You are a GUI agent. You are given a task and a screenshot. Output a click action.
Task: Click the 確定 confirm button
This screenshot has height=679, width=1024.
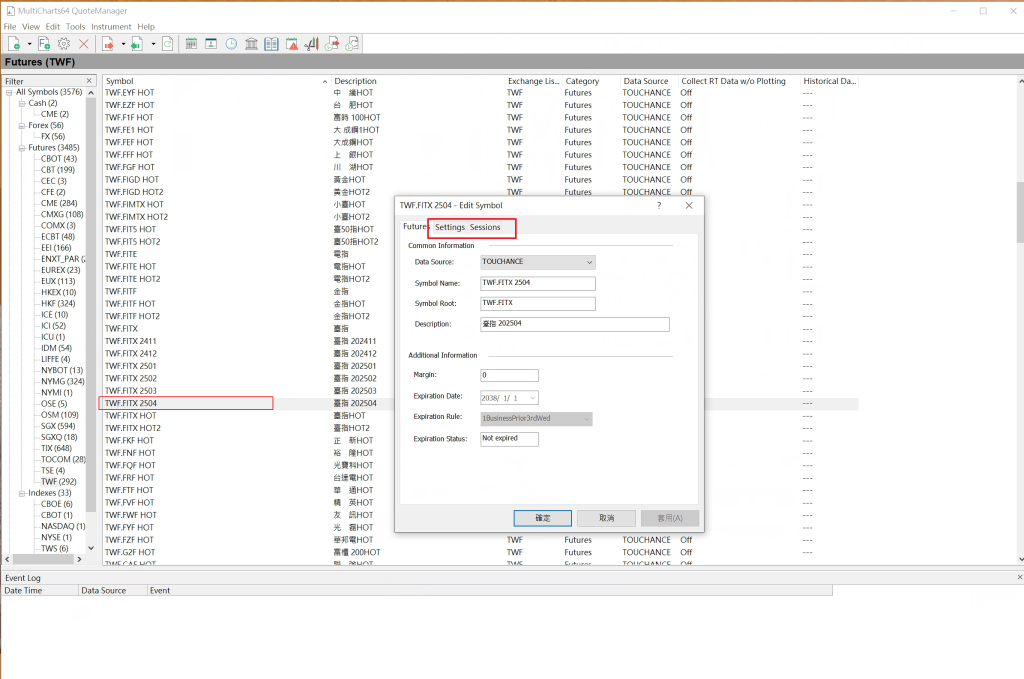click(x=543, y=518)
